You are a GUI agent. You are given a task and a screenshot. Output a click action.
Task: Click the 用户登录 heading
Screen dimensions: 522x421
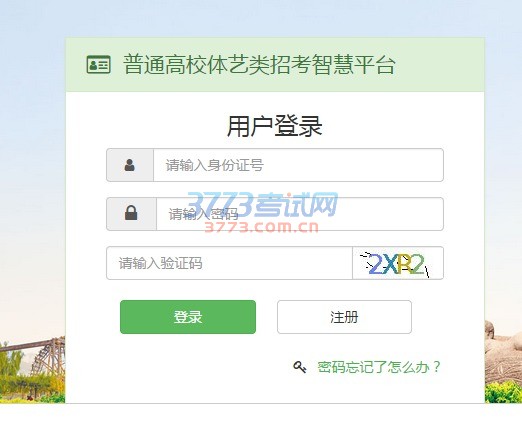tap(275, 126)
